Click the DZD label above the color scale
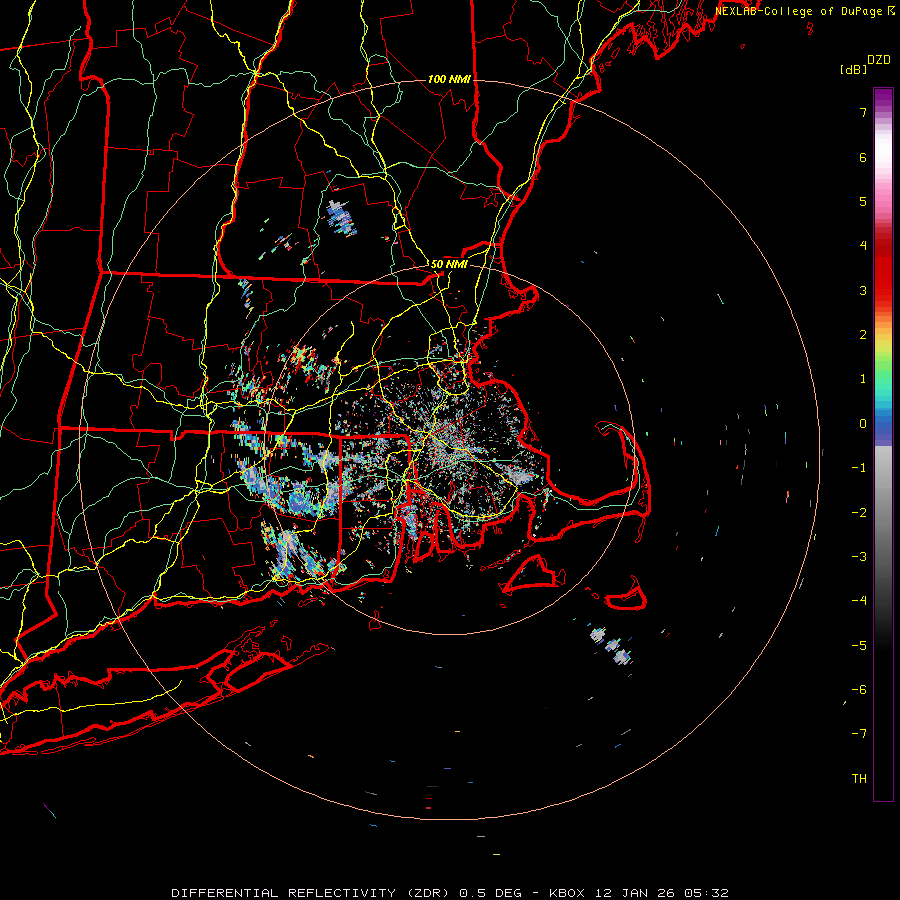 click(878, 60)
